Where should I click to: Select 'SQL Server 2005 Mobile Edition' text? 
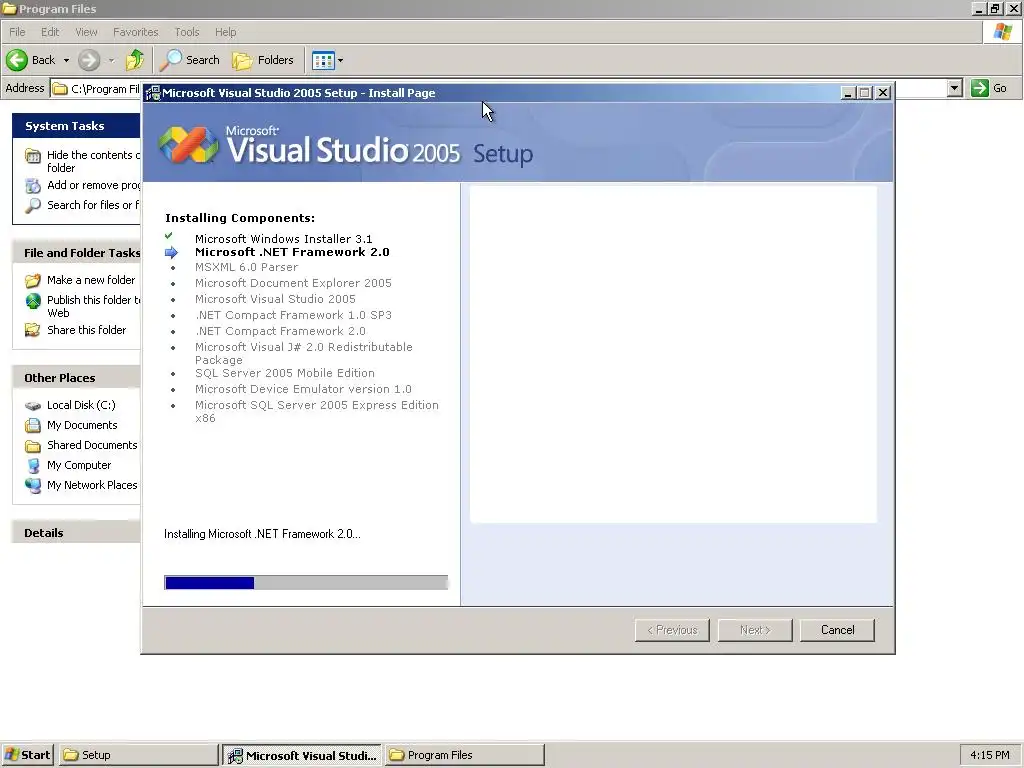285,373
